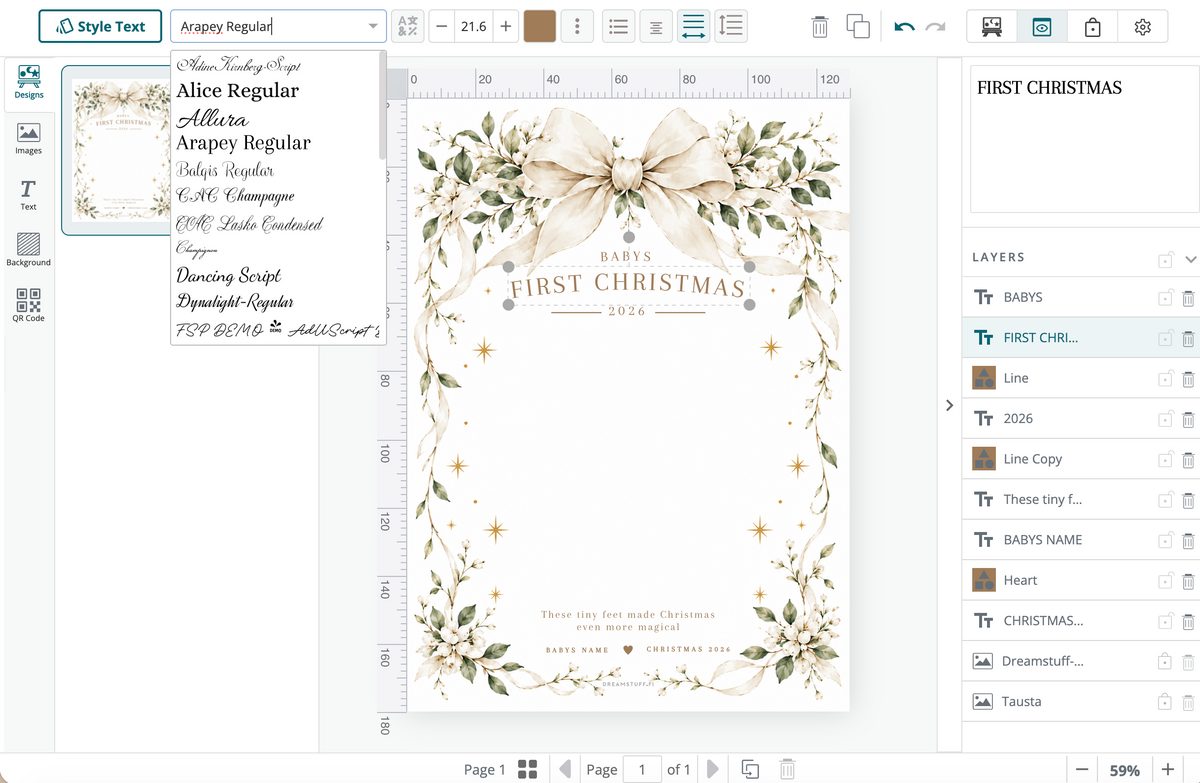
Task: Click the Style Text button
Action: tap(100, 27)
